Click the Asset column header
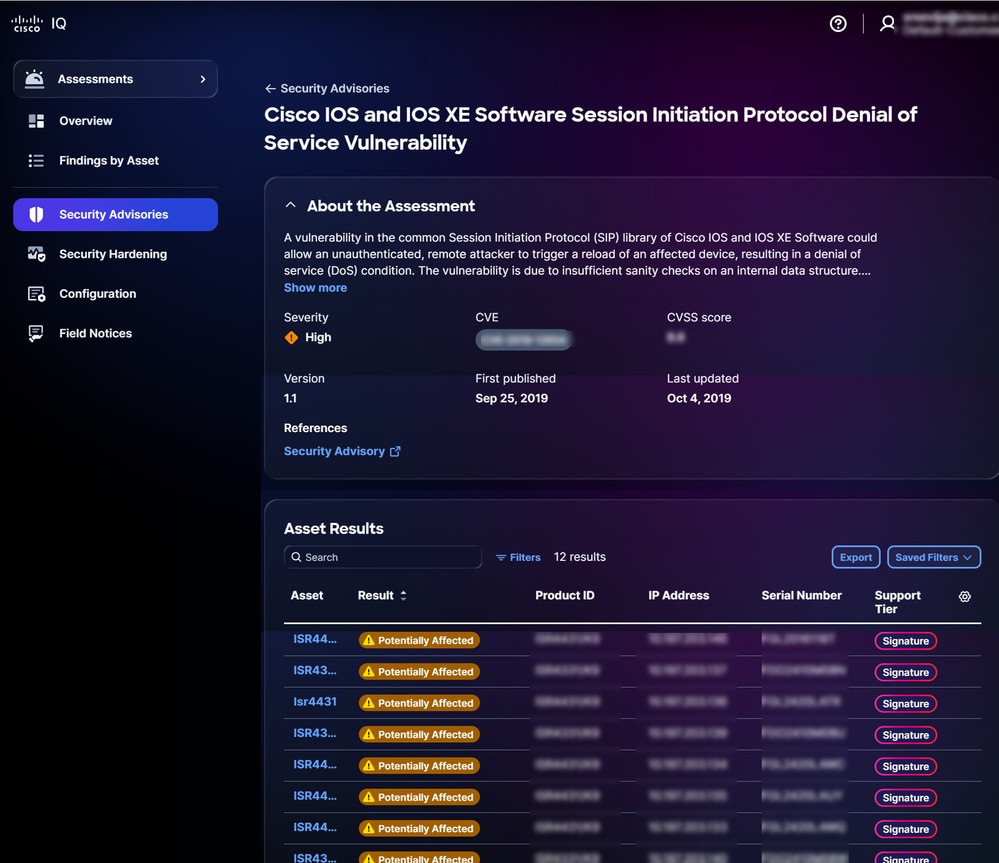 [306, 596]
